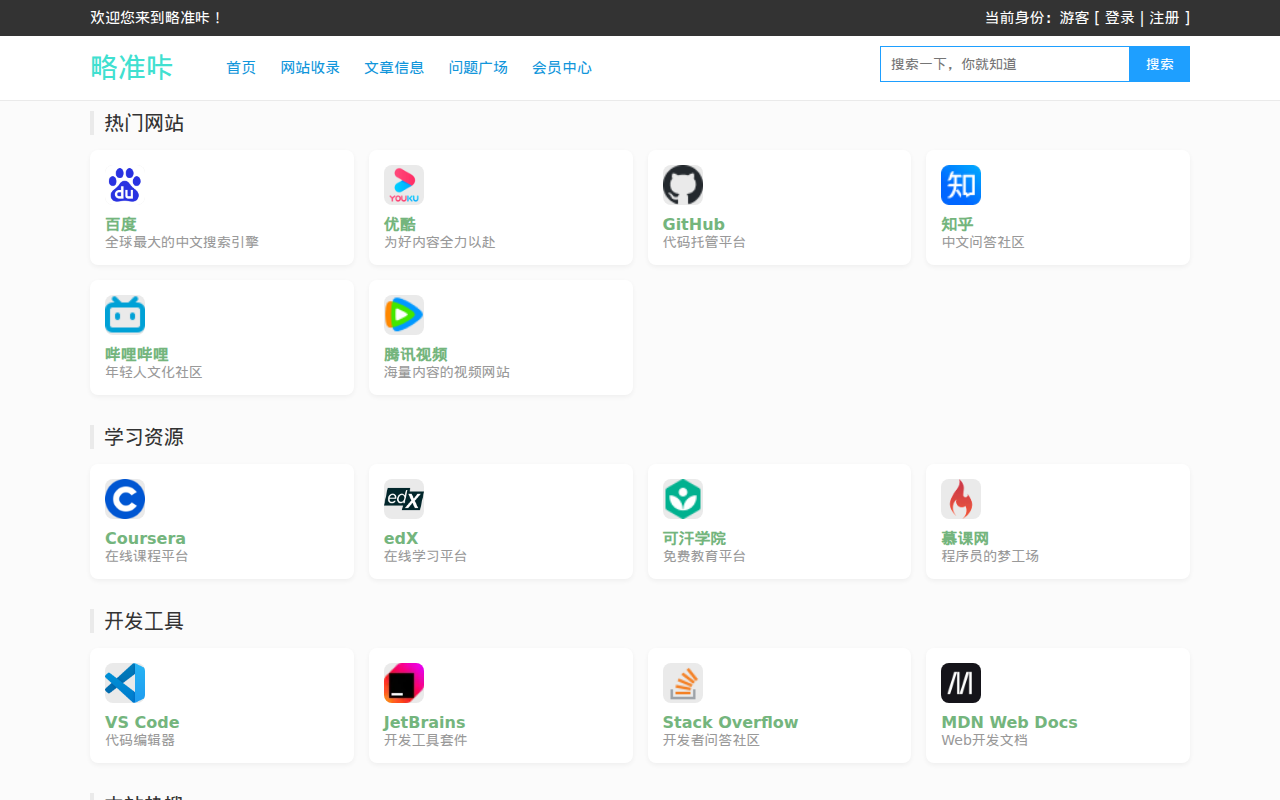Click the Bilibili TV icon
This screenshot has height=800, width=1280.
[x=124, y=314]
